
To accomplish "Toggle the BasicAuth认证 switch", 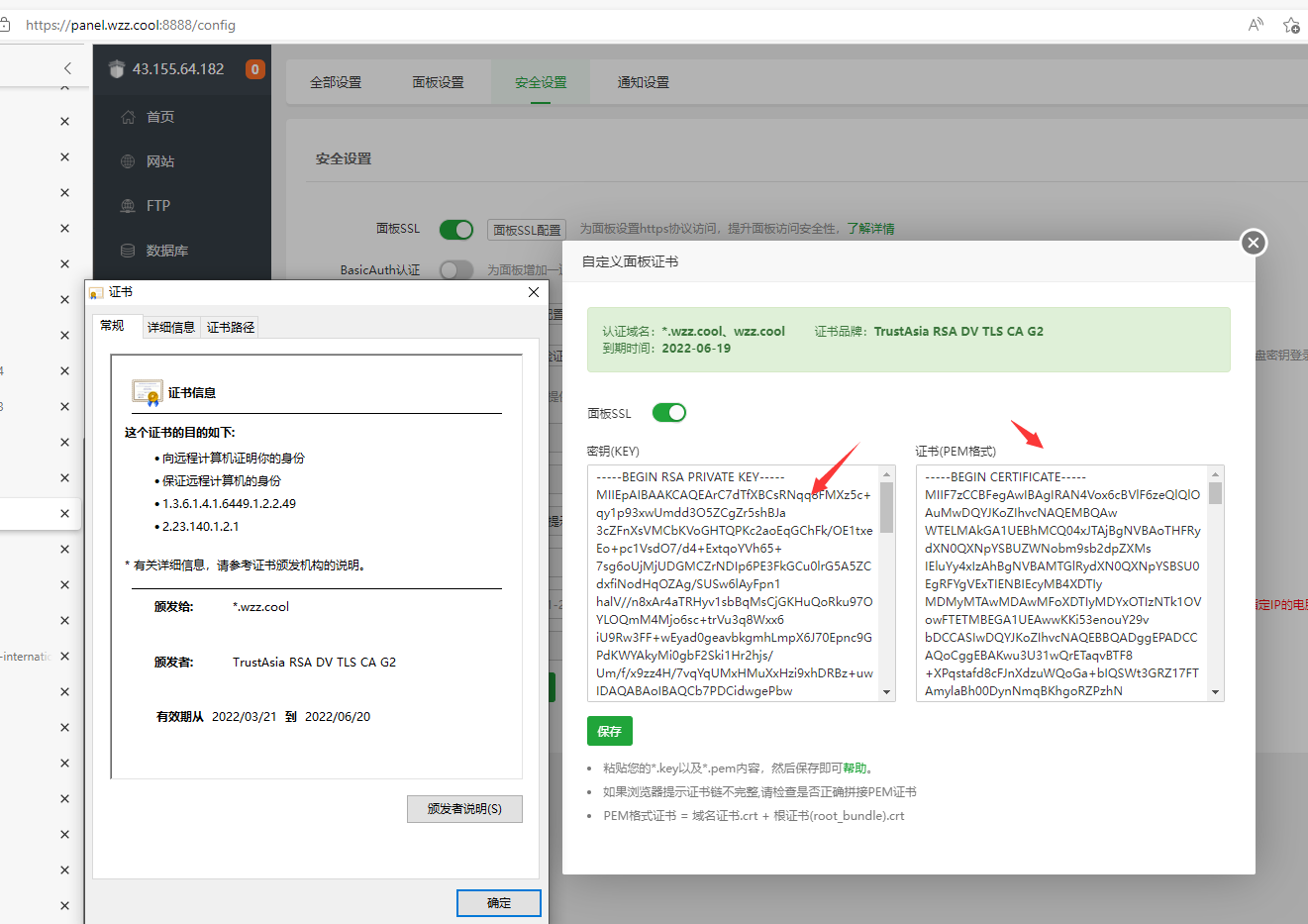I will point(456,269).
